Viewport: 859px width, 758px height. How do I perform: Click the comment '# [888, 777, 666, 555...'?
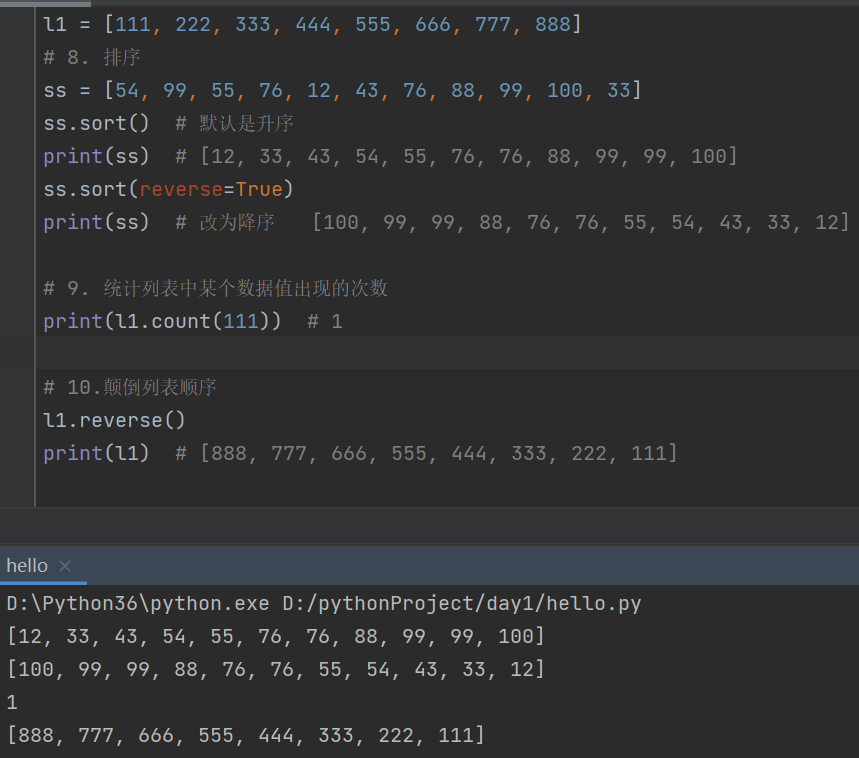(x=426, y=453)
